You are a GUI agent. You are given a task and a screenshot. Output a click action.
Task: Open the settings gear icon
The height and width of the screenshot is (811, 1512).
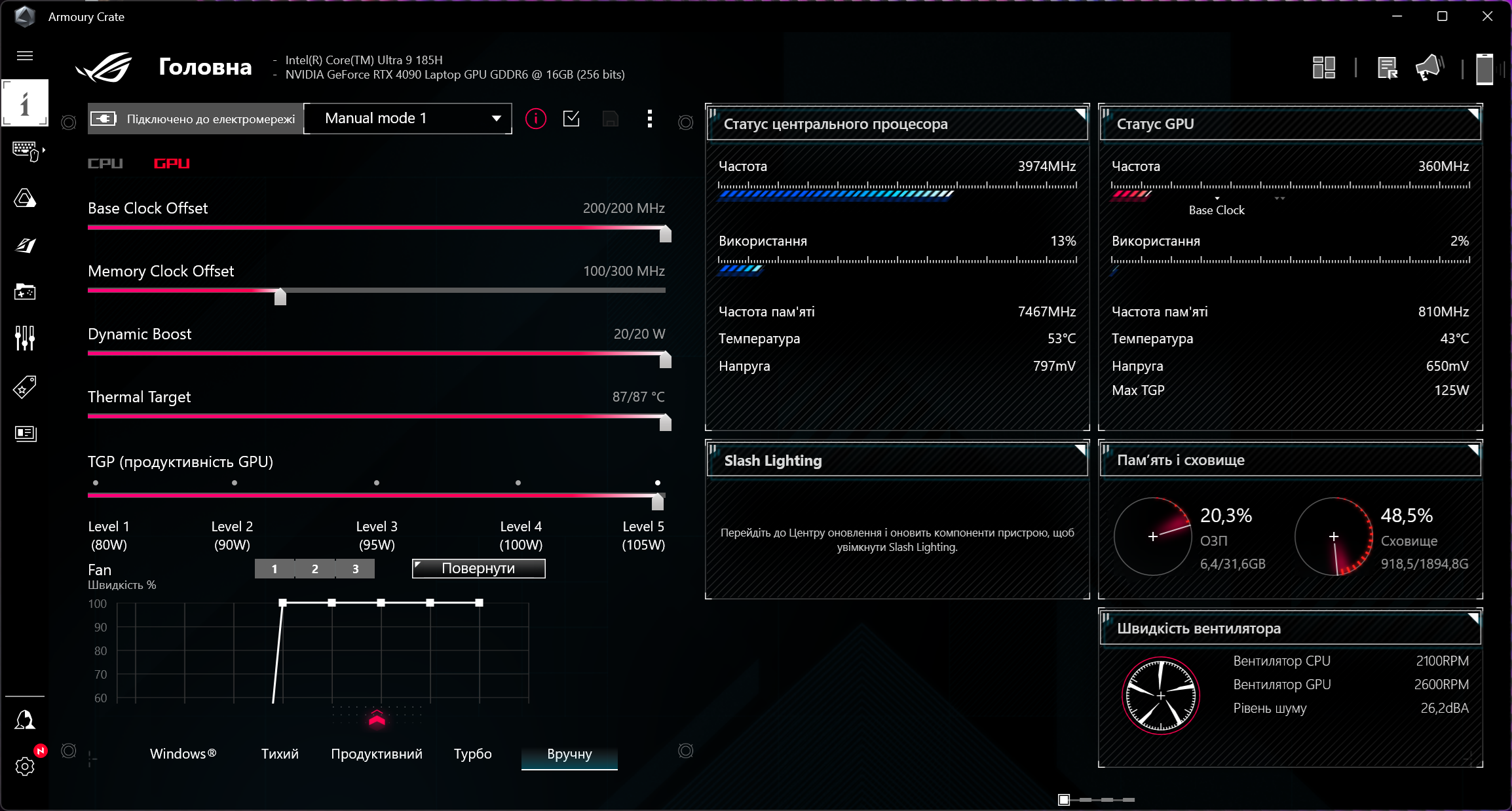coord(25,766)
